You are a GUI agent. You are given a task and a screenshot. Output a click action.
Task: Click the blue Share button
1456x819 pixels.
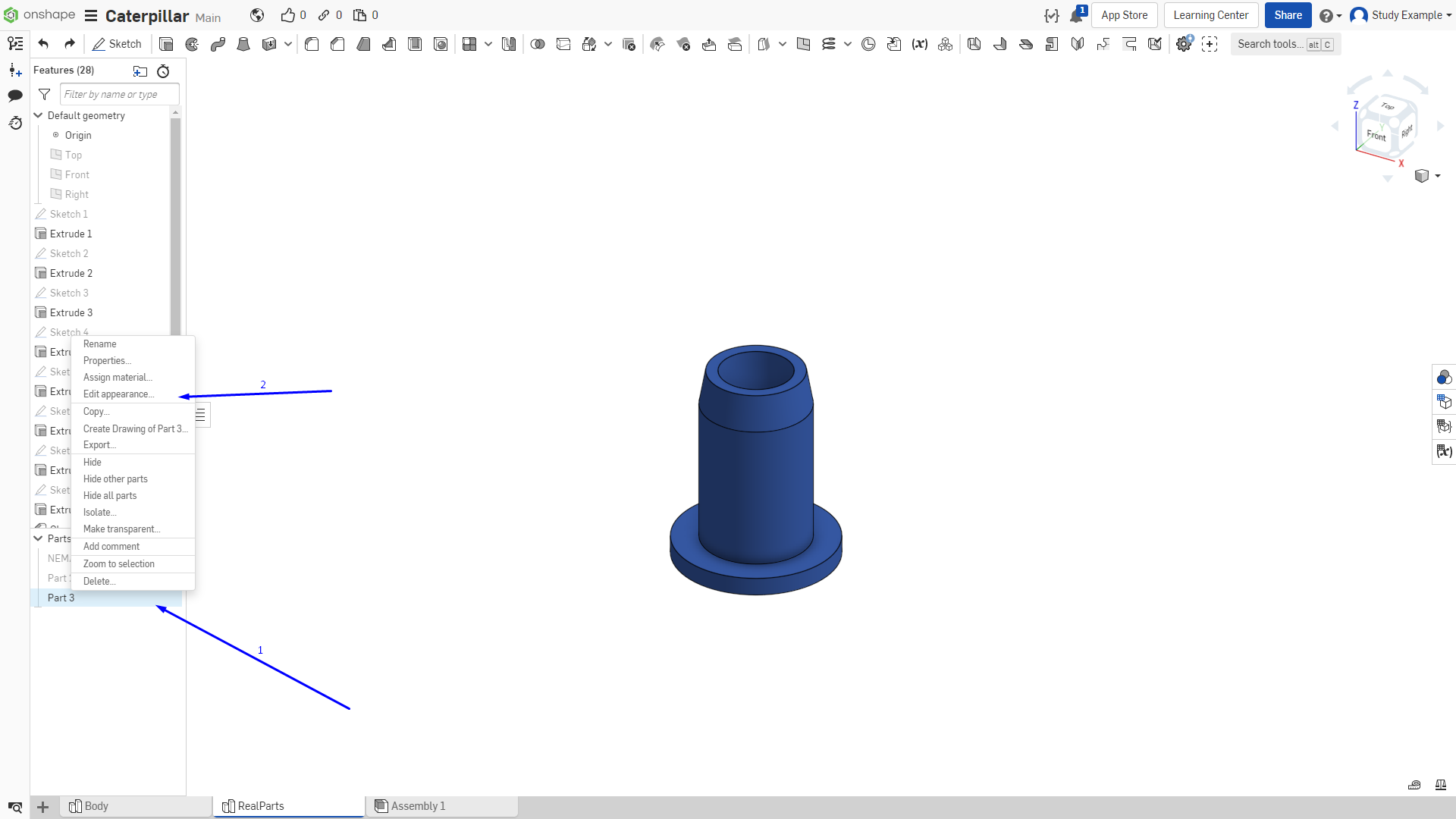tap(1288, 15)
